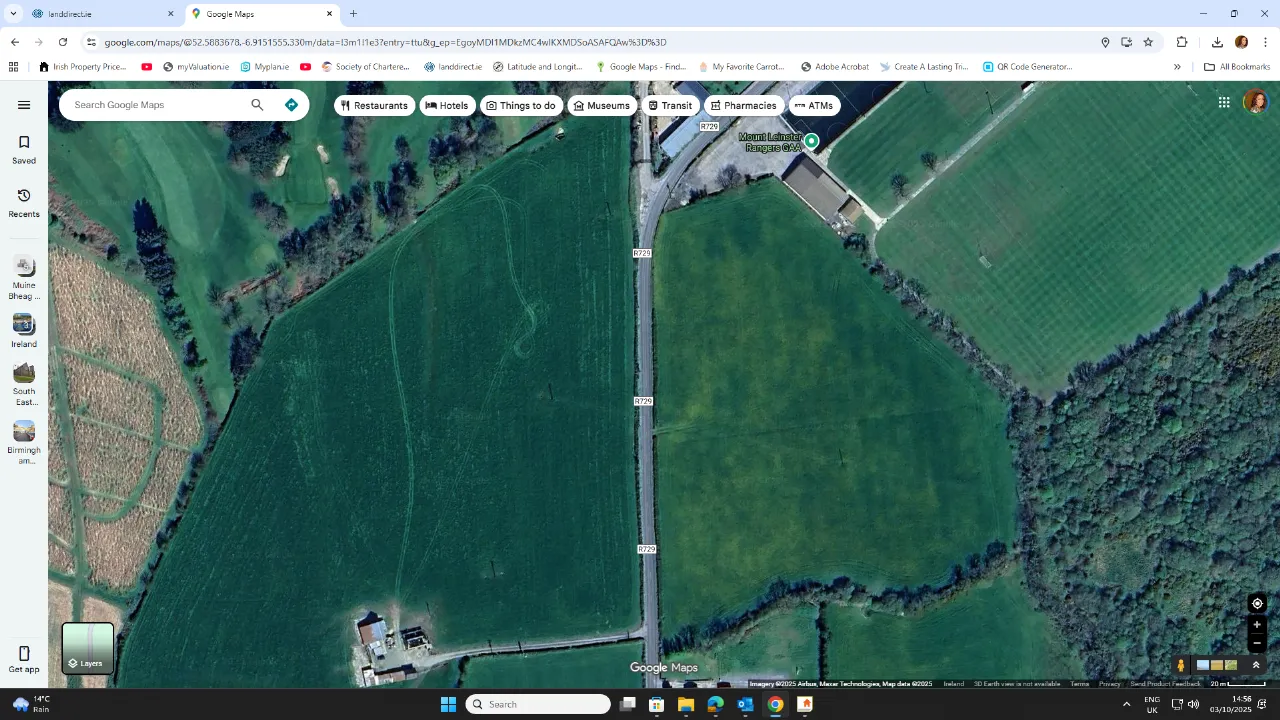
Task: Click the Layers preview in bottom-left corner
Action: pyautogui.click(x=87, y=648)
